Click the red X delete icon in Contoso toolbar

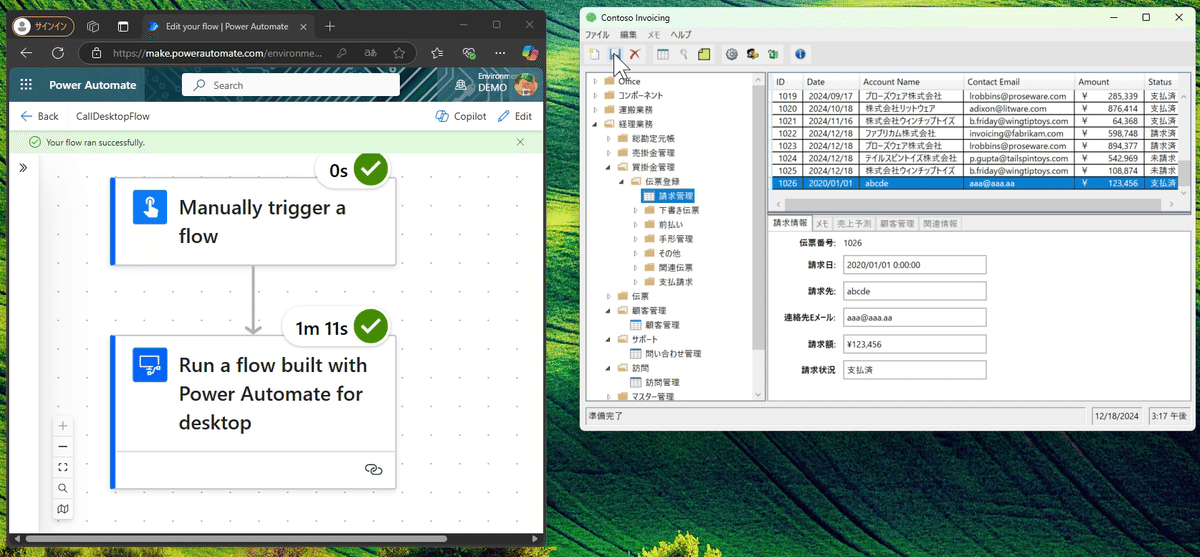click(635, 54)
